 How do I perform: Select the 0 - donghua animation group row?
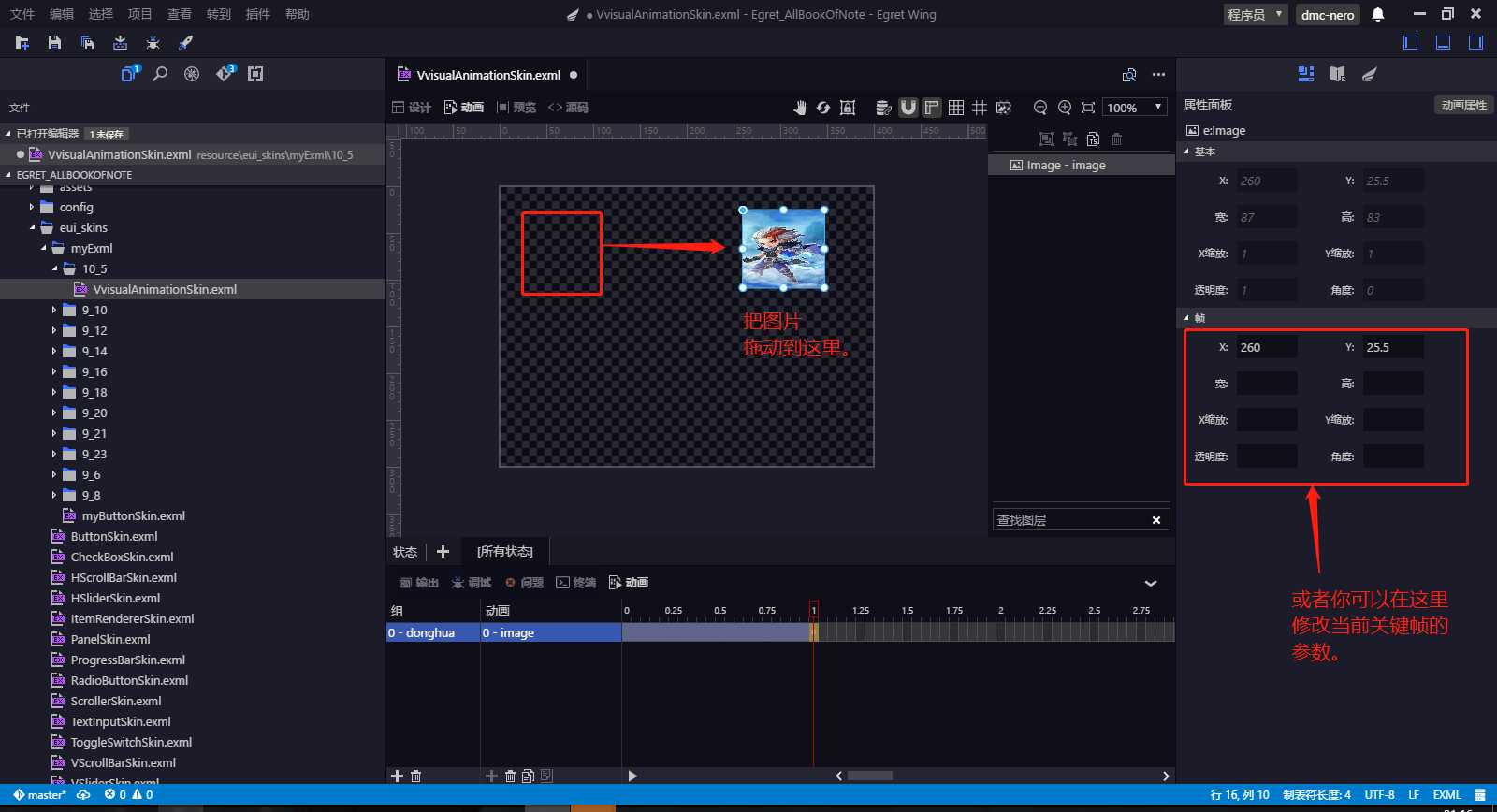(x=432, y=632)
